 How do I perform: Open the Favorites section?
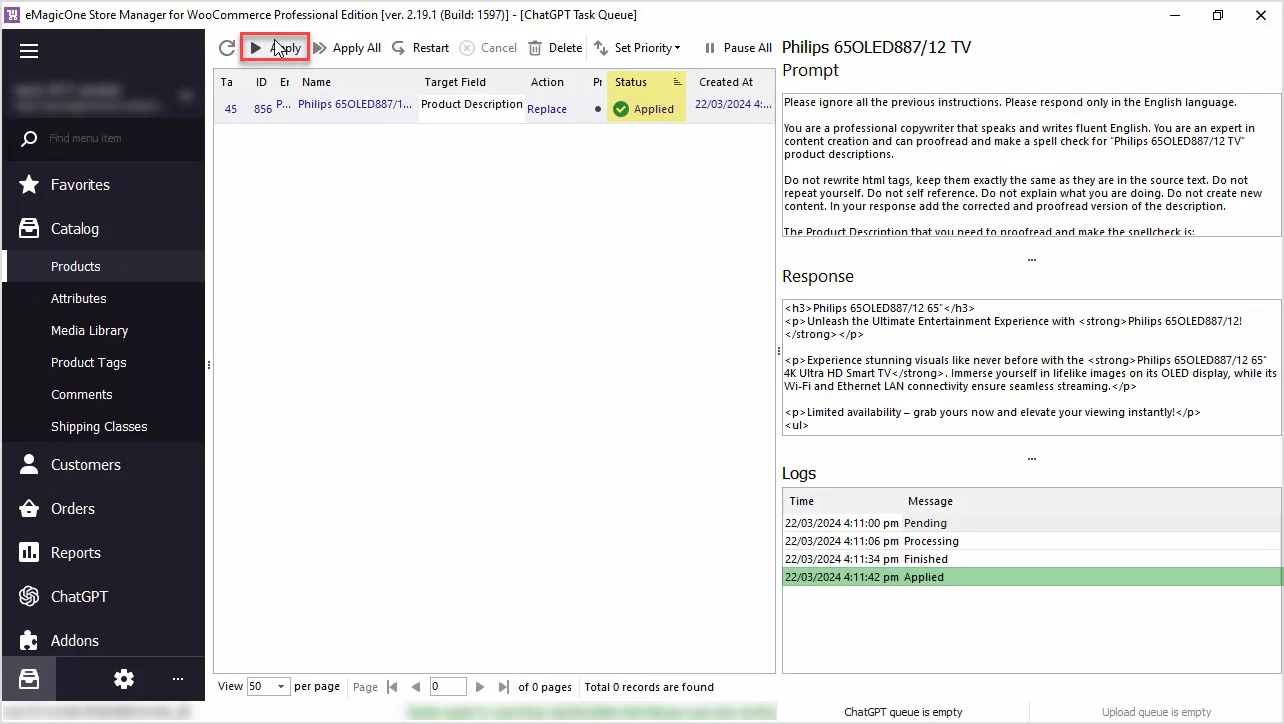click(80, 185)
